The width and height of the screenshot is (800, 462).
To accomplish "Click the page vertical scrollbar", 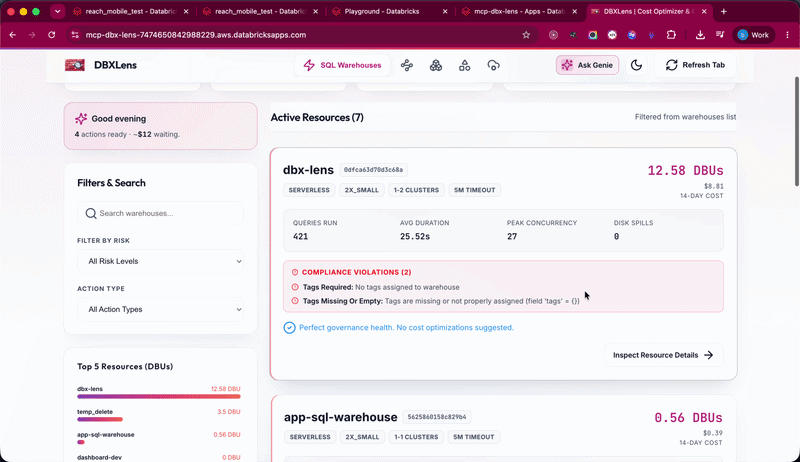I will (796, 132).
